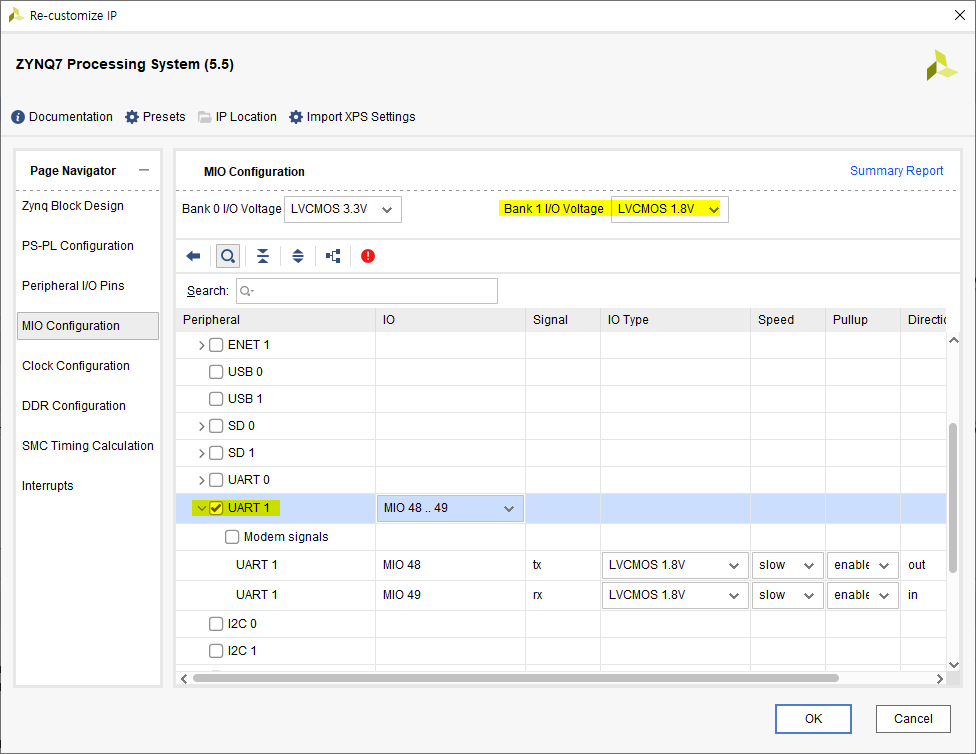The width and height of the screenshot is (976, 754).
Task: Open the Summary Report link
Action: (896, 171)
